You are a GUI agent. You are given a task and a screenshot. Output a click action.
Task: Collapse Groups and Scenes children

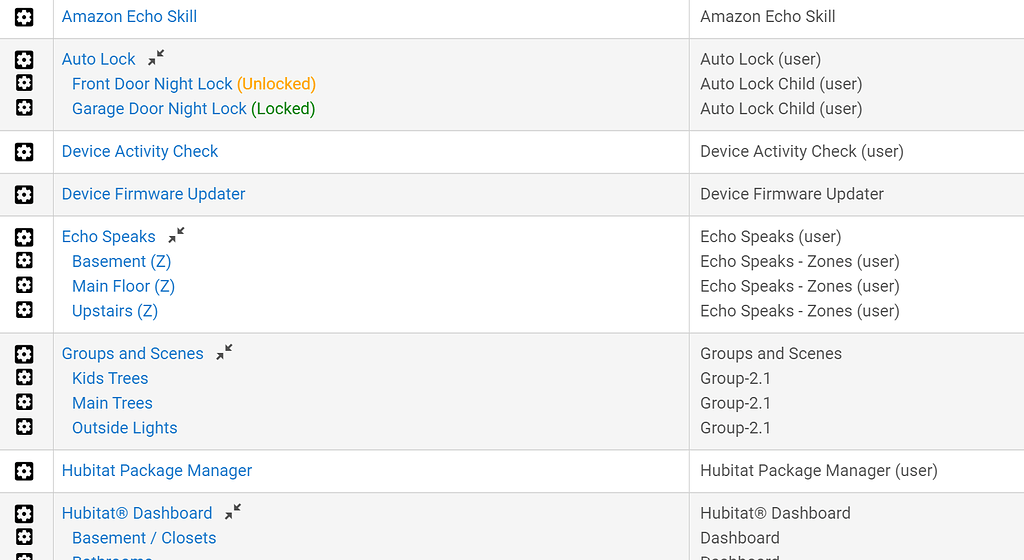224,352
